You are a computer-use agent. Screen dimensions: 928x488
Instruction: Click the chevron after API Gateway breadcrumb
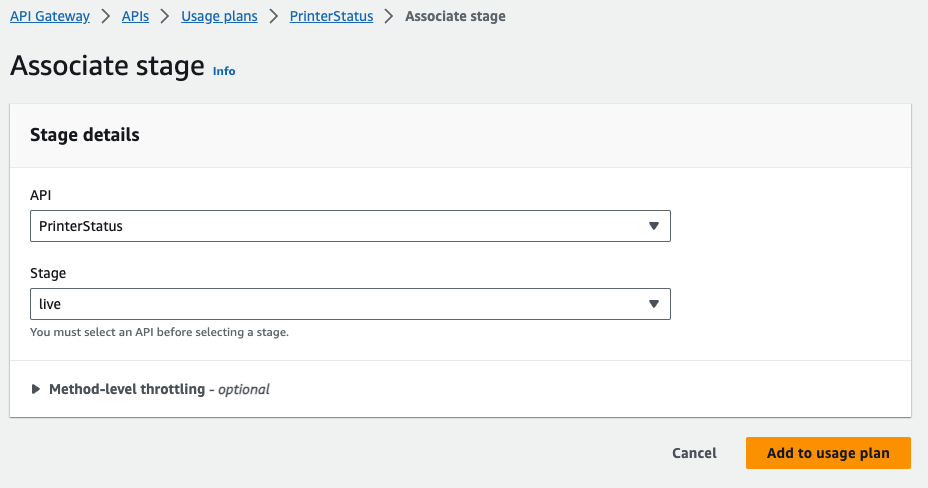(105, 17)
